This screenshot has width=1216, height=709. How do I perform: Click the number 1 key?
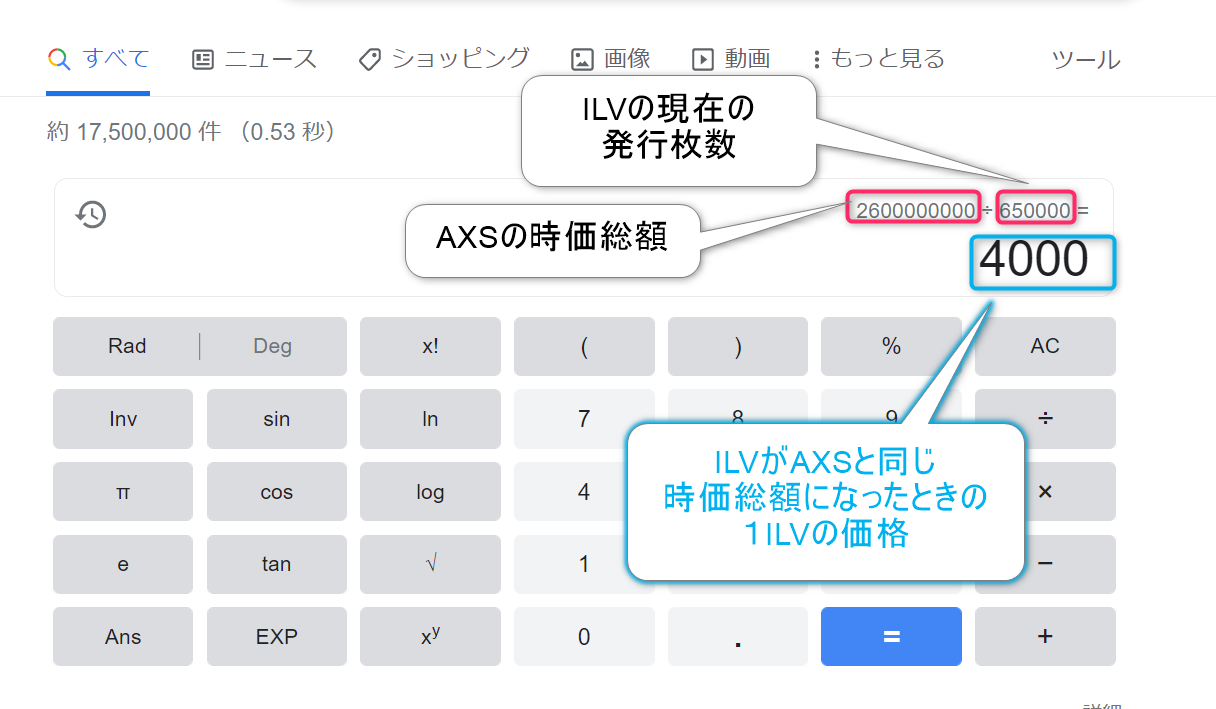coord(584,564)
